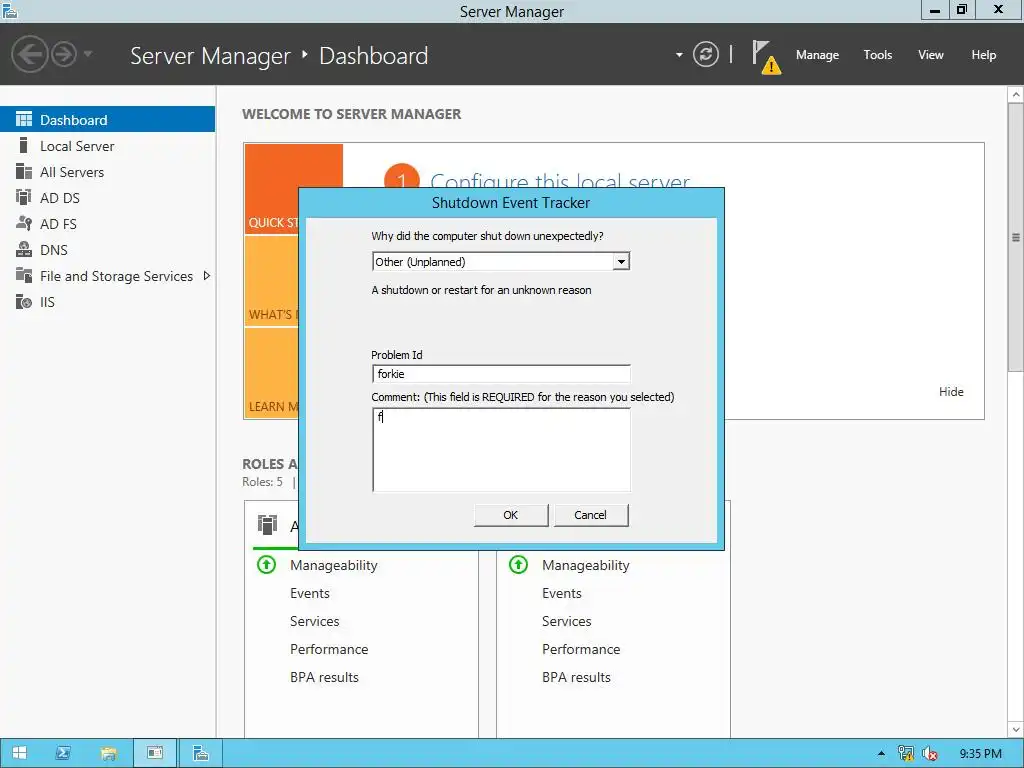Viewport: 1024px width, 768px height.
Task: Open BPA results in right role tile
Action: tap(576, 677)
